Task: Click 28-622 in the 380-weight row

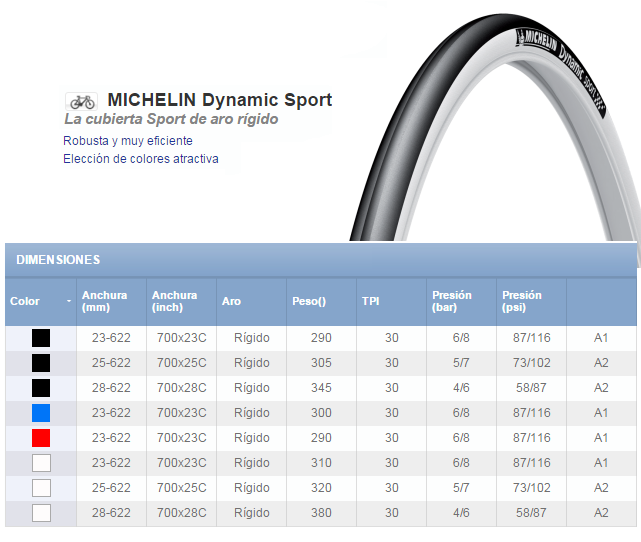Action: tap(111, 513)
